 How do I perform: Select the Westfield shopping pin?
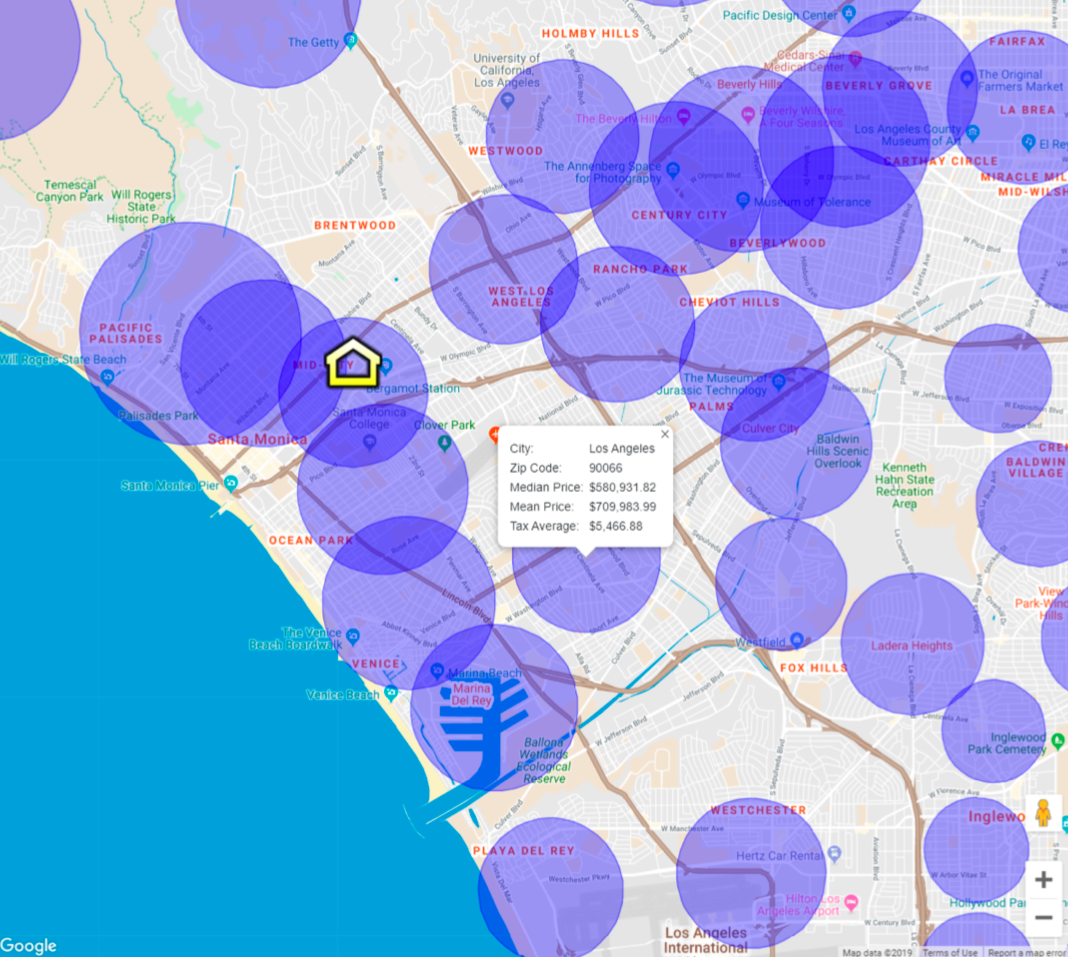tap(797, 639)
